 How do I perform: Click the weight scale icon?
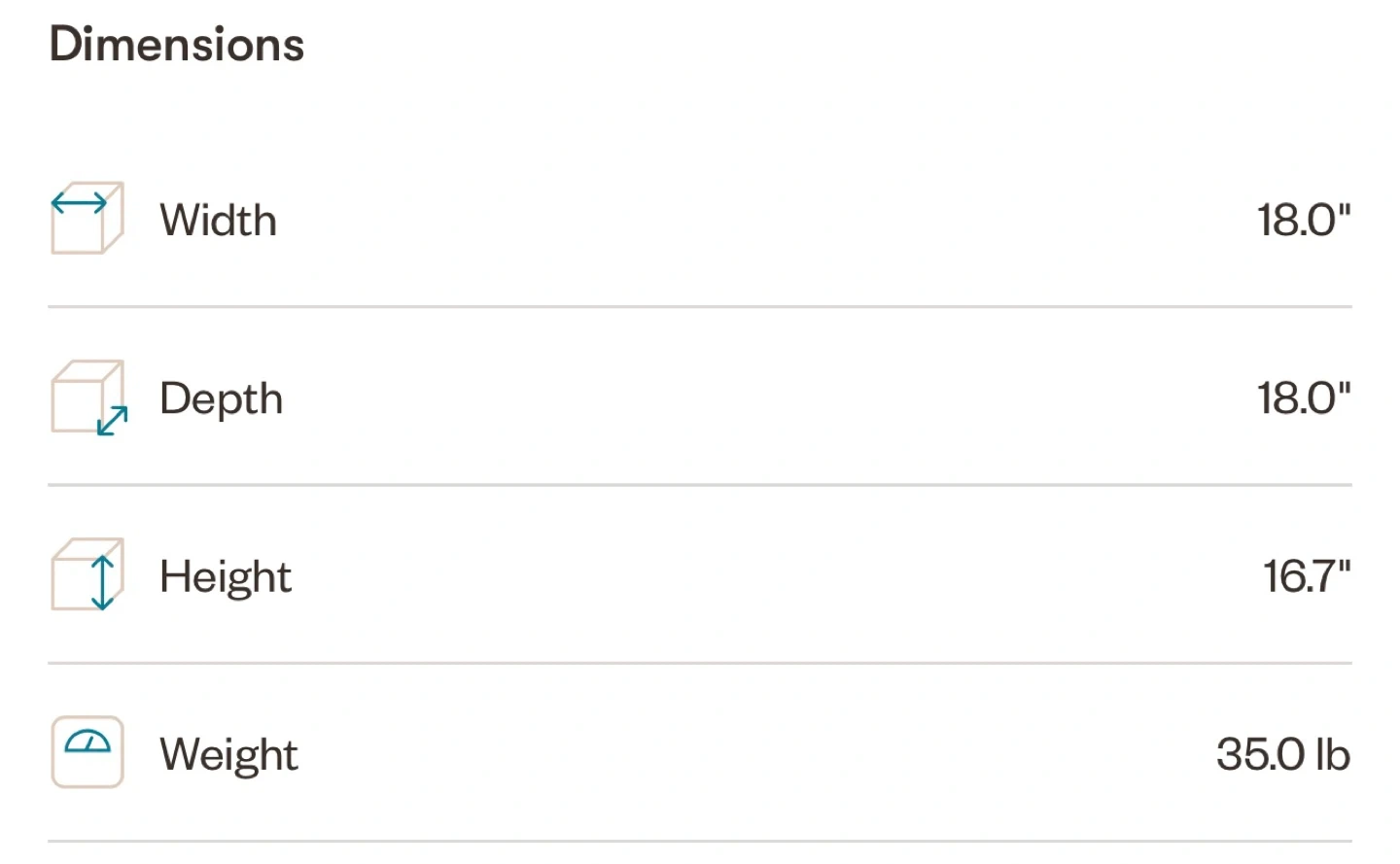coord(87,752)
